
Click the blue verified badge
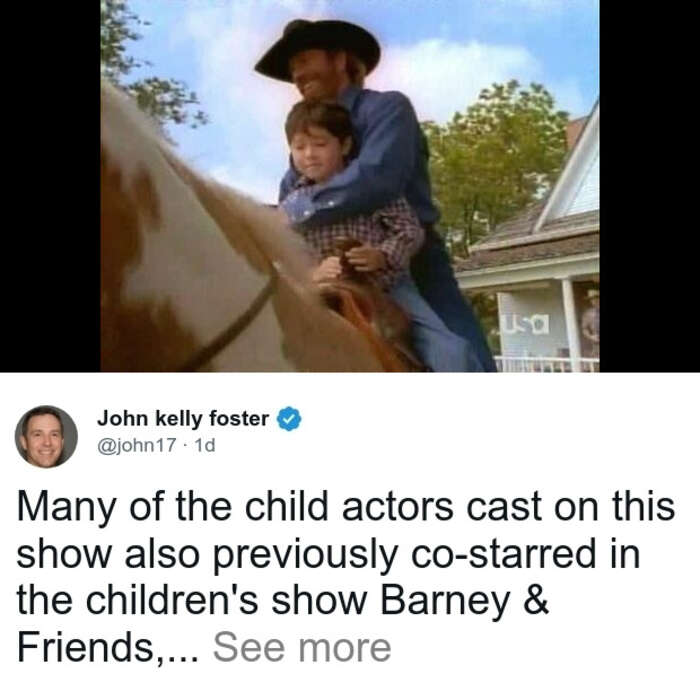(x=289, y=419)
